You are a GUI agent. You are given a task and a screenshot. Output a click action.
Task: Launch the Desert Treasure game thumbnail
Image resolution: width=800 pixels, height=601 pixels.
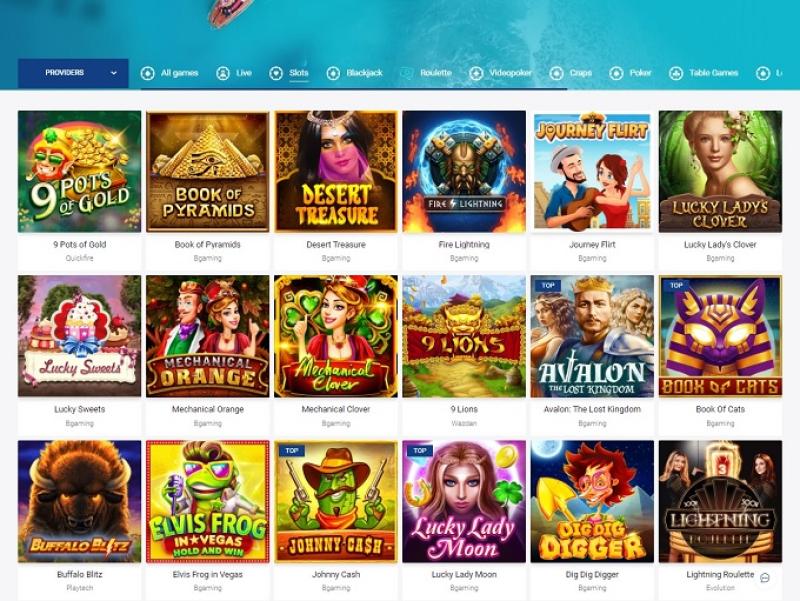point(336,171)
